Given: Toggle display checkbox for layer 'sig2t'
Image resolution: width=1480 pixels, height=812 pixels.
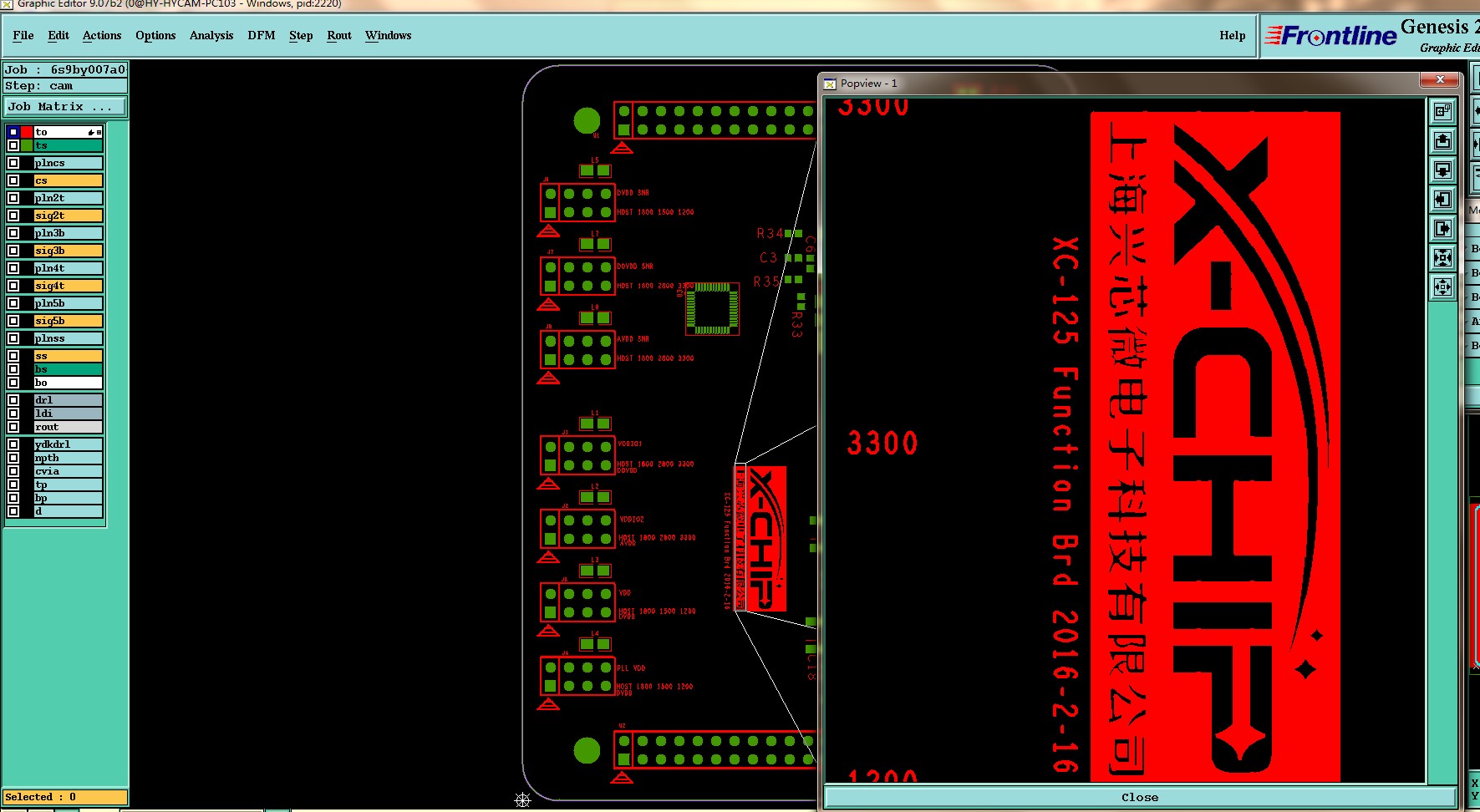Looking at the screenshot, I should [x=13, y=216].
